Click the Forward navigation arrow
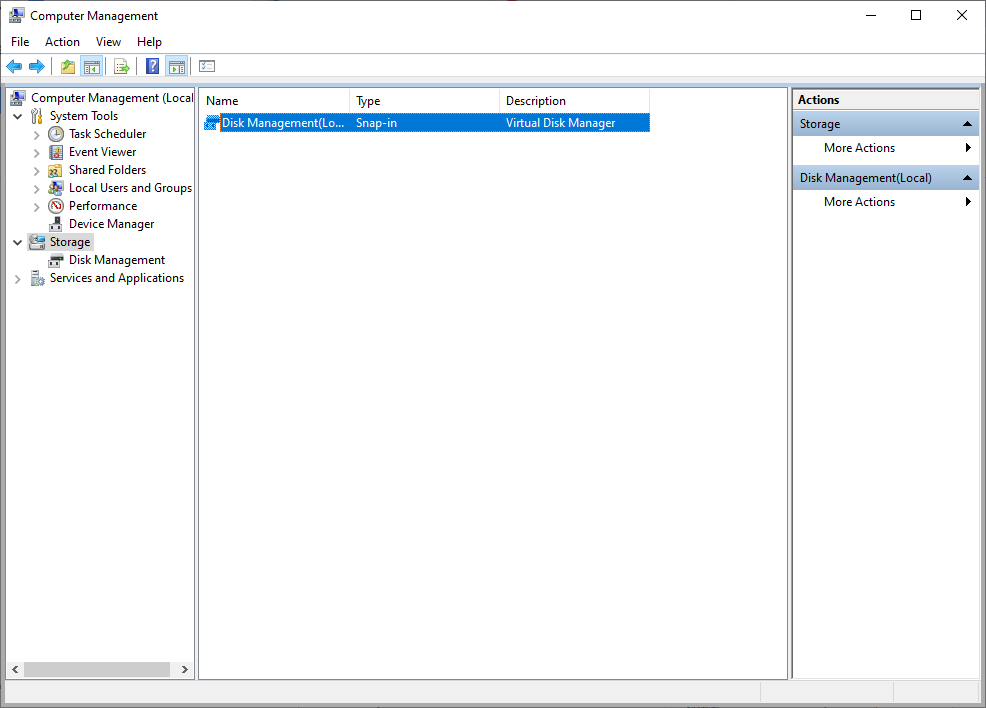Screen dimensions: 986x708 click(38, 66)
